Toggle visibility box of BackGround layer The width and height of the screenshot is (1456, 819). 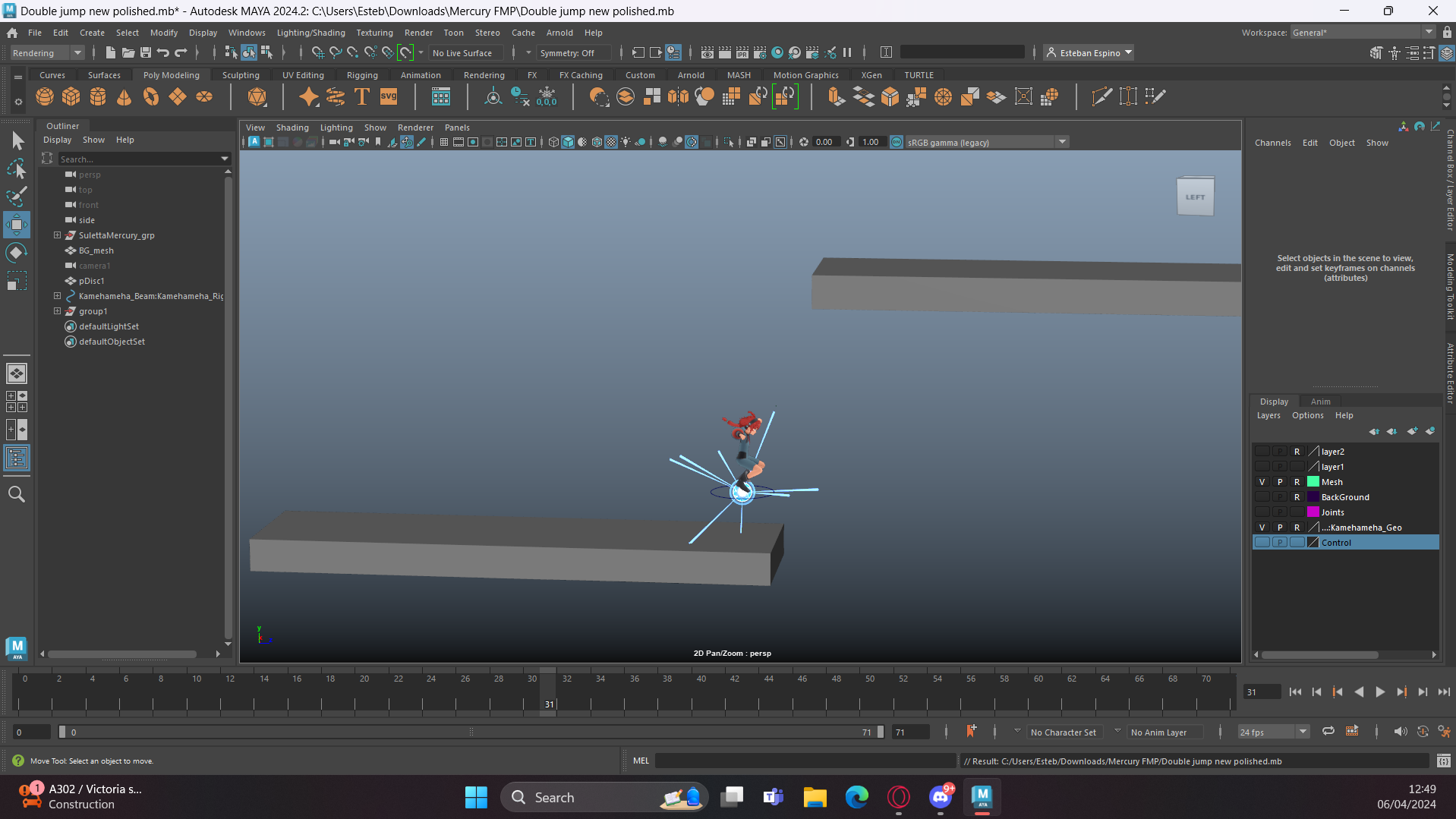coord(1262,497)
